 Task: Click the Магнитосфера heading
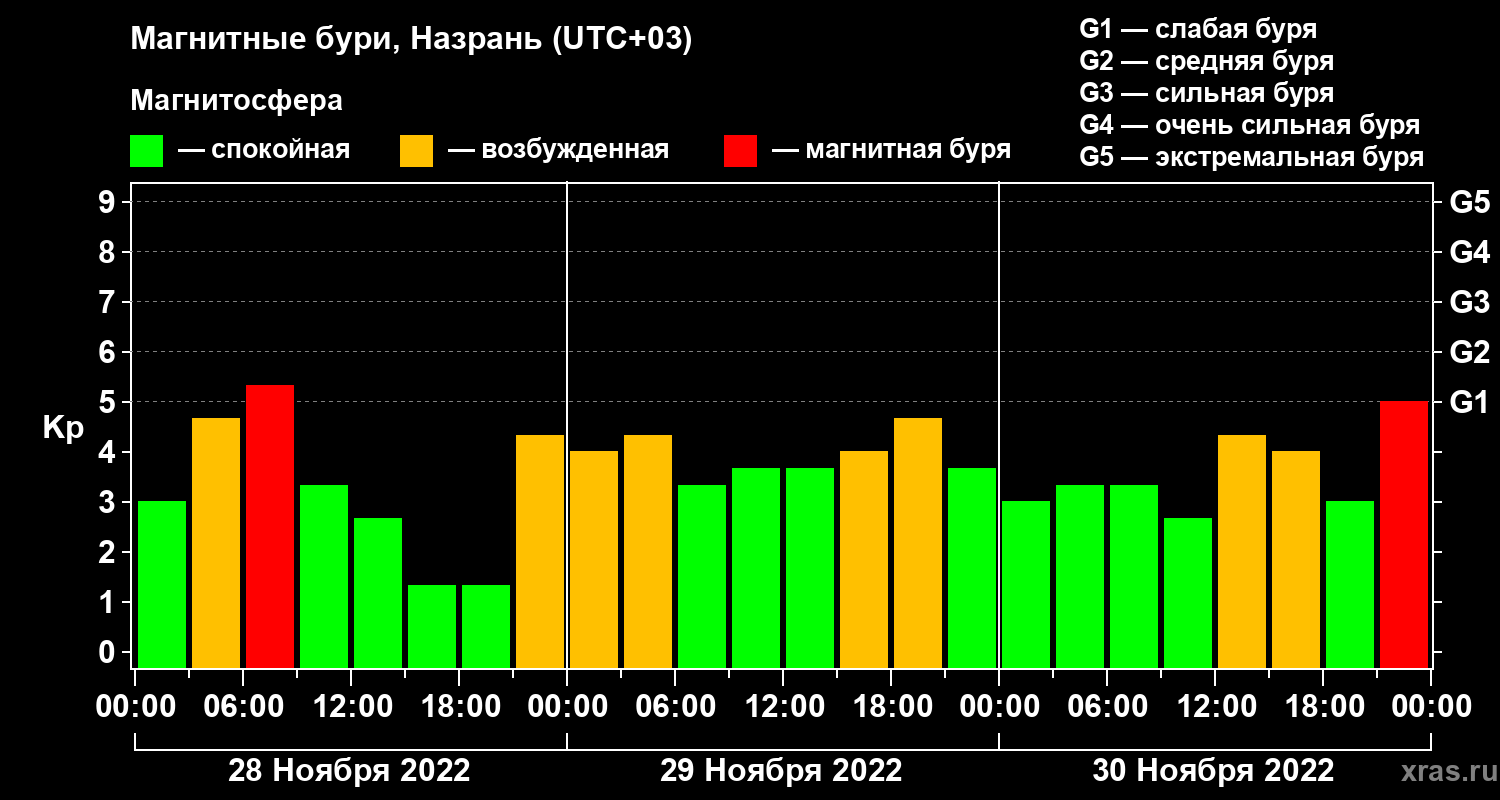click(x=237, y=101)
